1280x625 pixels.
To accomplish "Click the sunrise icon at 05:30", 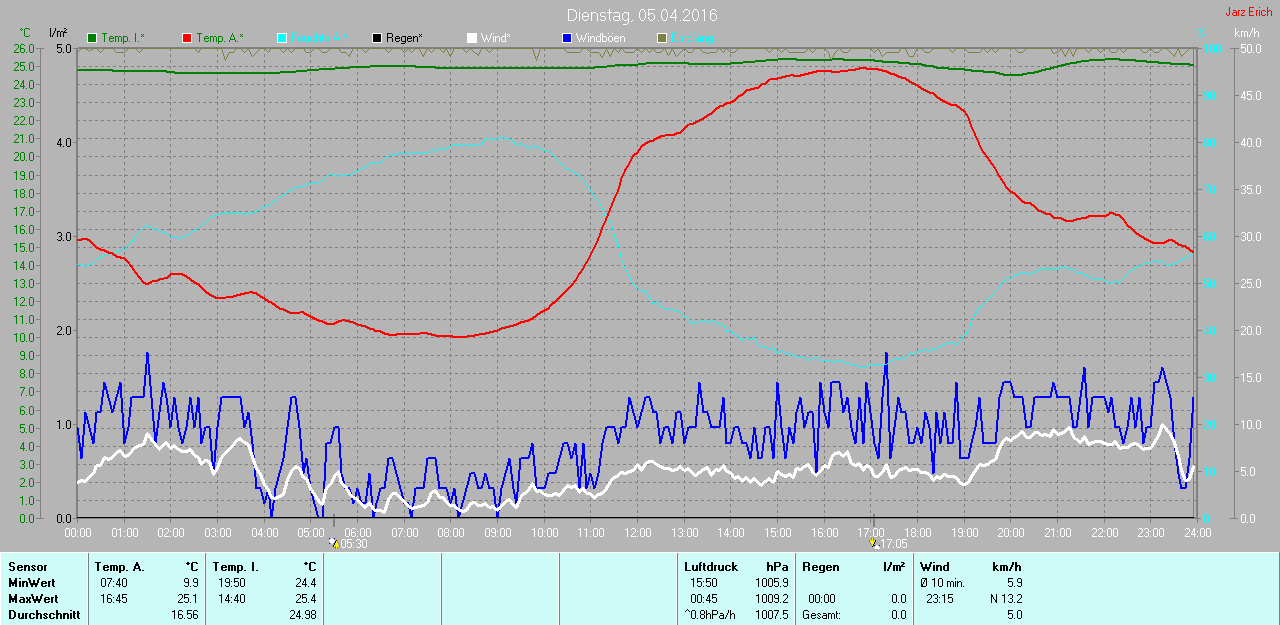I will click(334, 543).
